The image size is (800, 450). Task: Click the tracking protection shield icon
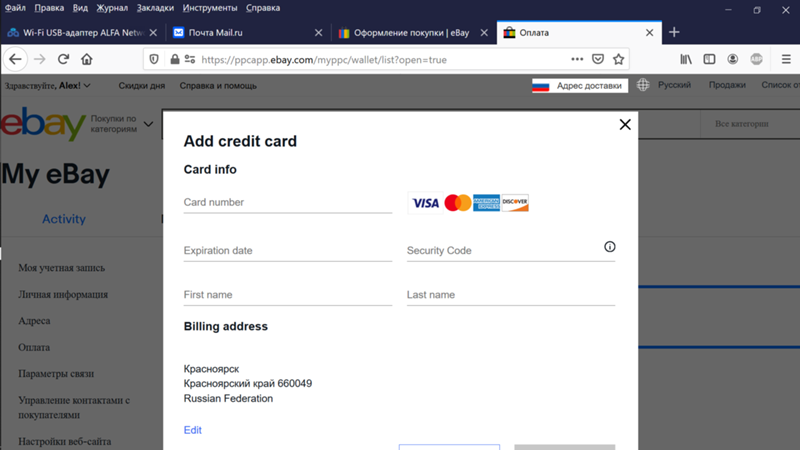click(154, 59)
